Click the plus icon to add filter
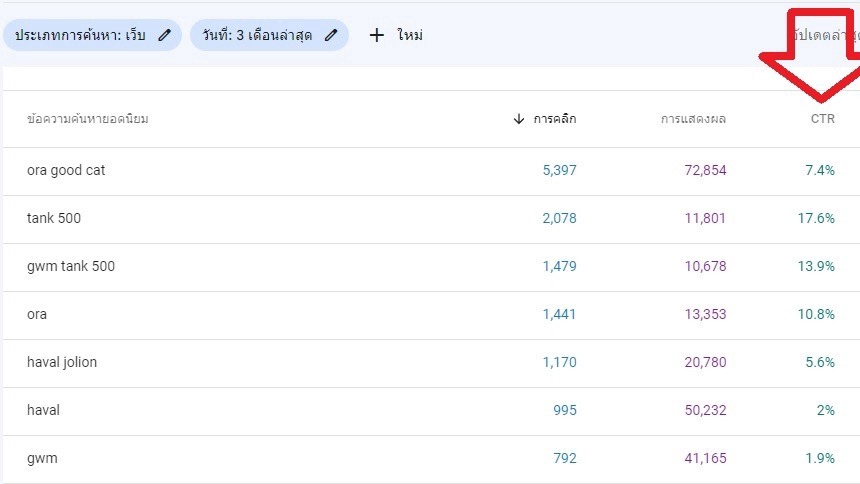The image size is (860, 484). (x=377, y=35)
